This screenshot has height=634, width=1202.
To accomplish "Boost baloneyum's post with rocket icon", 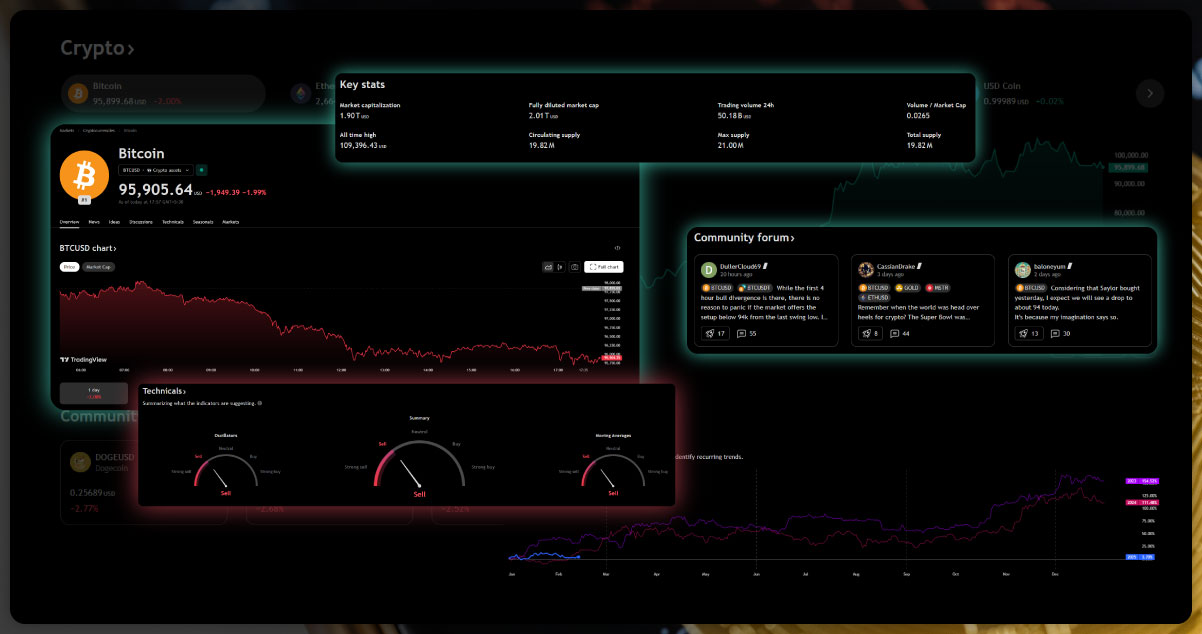I will tap(1029, 333).
